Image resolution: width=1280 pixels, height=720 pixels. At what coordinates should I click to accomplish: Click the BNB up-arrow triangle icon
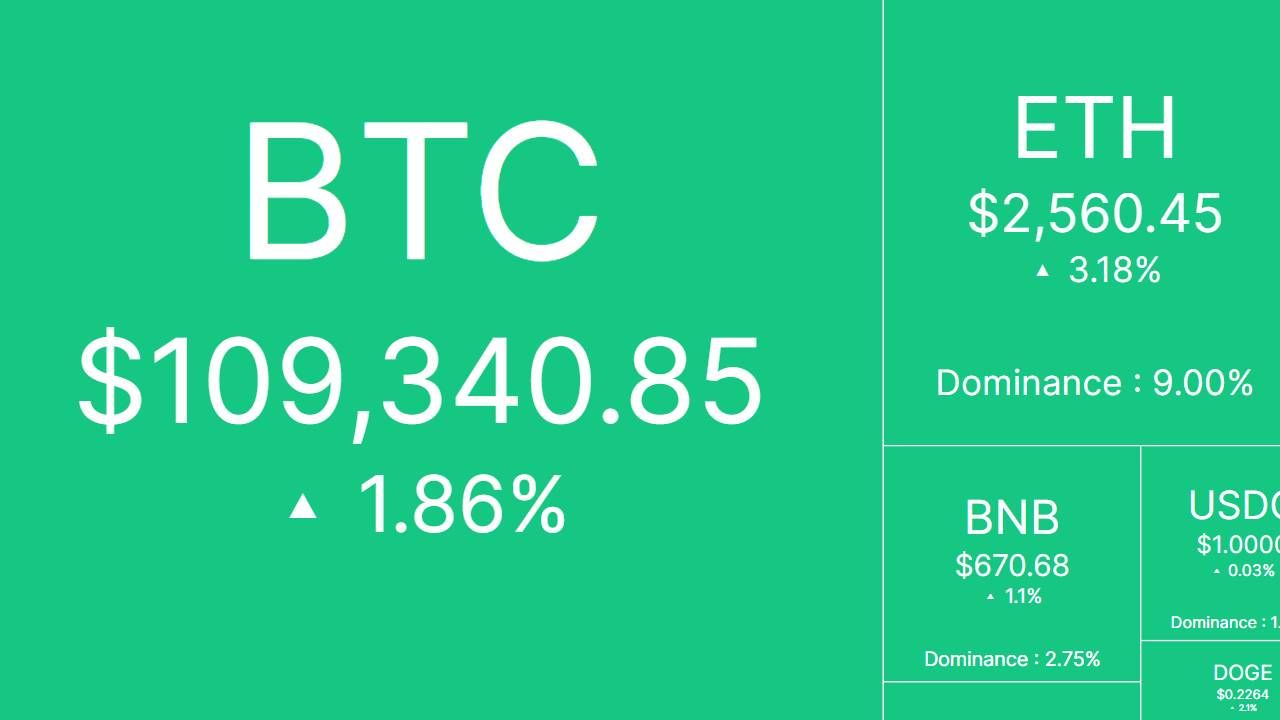pos(991,597)
